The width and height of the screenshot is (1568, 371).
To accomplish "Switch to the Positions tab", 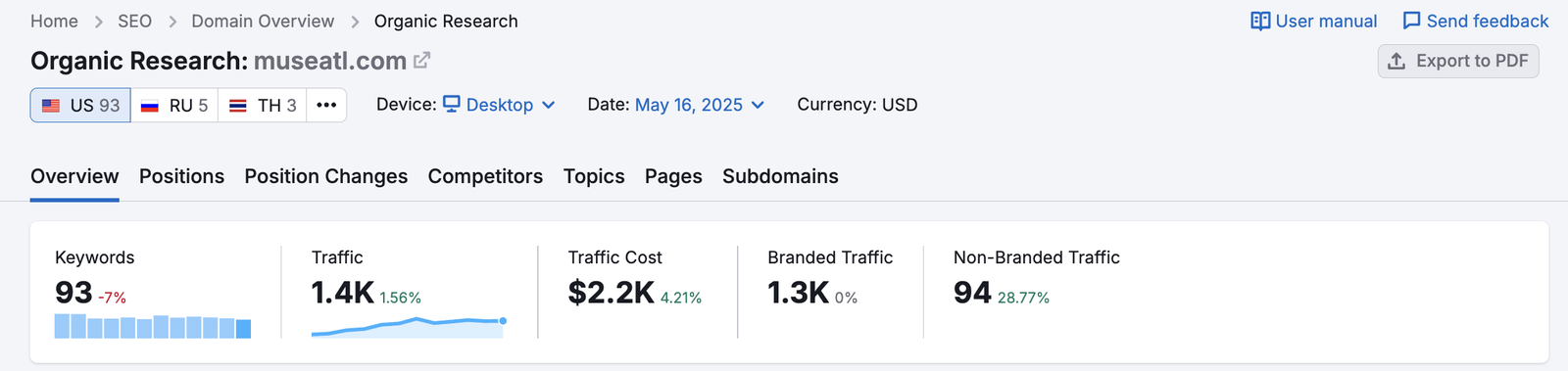I will (181, 176).
